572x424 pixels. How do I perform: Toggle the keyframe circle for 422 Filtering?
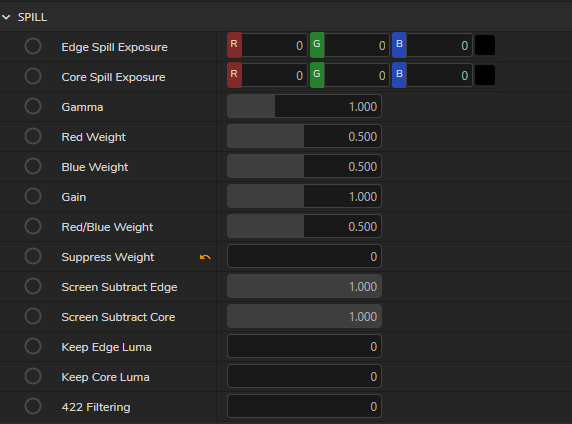(33, 406)
